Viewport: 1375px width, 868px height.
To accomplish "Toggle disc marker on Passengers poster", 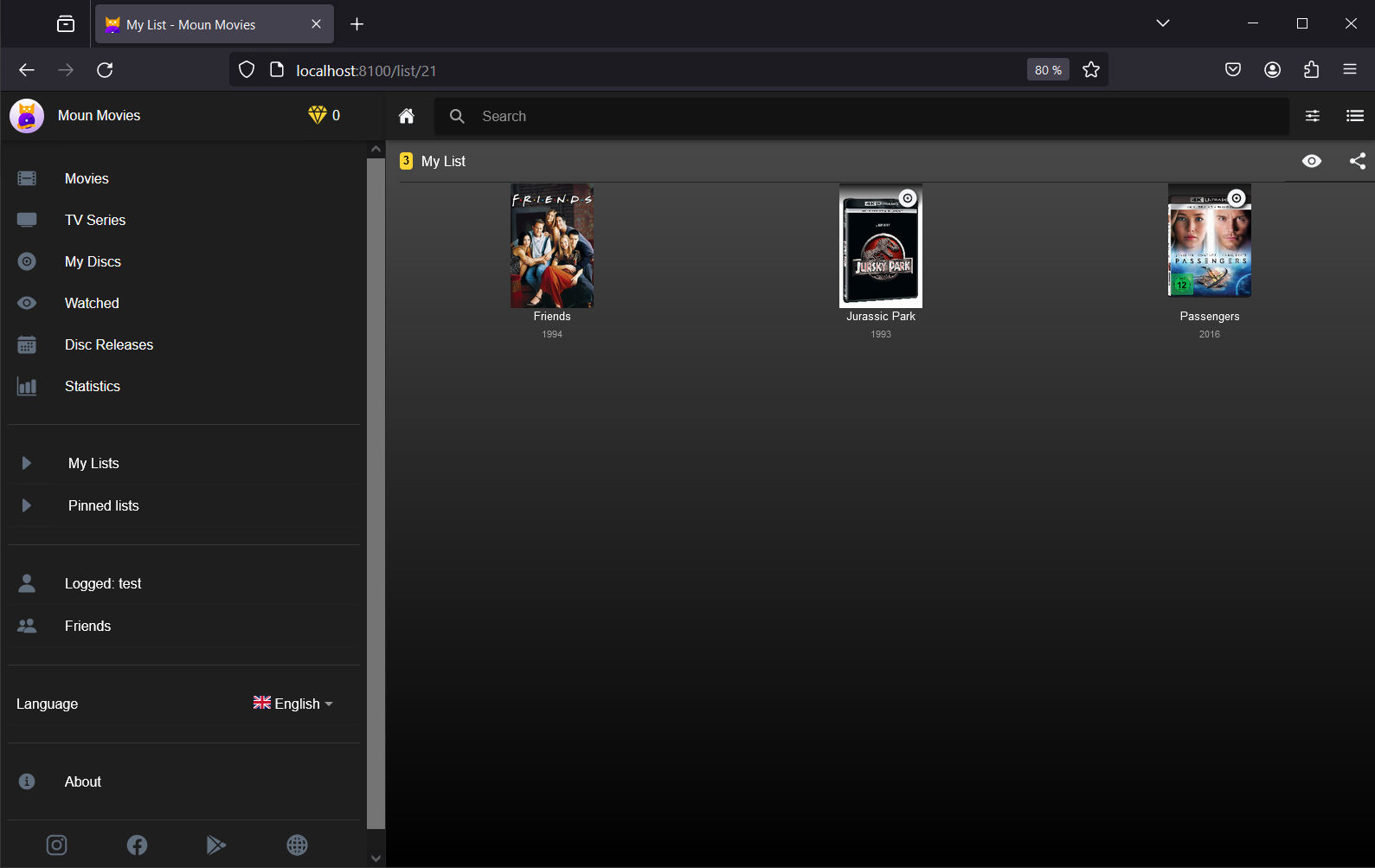I will [x=1237, y=198].
